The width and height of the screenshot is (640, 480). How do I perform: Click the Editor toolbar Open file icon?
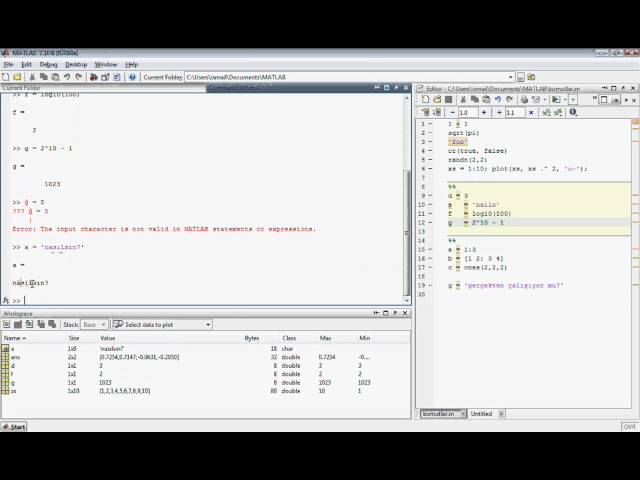point(437,99)
